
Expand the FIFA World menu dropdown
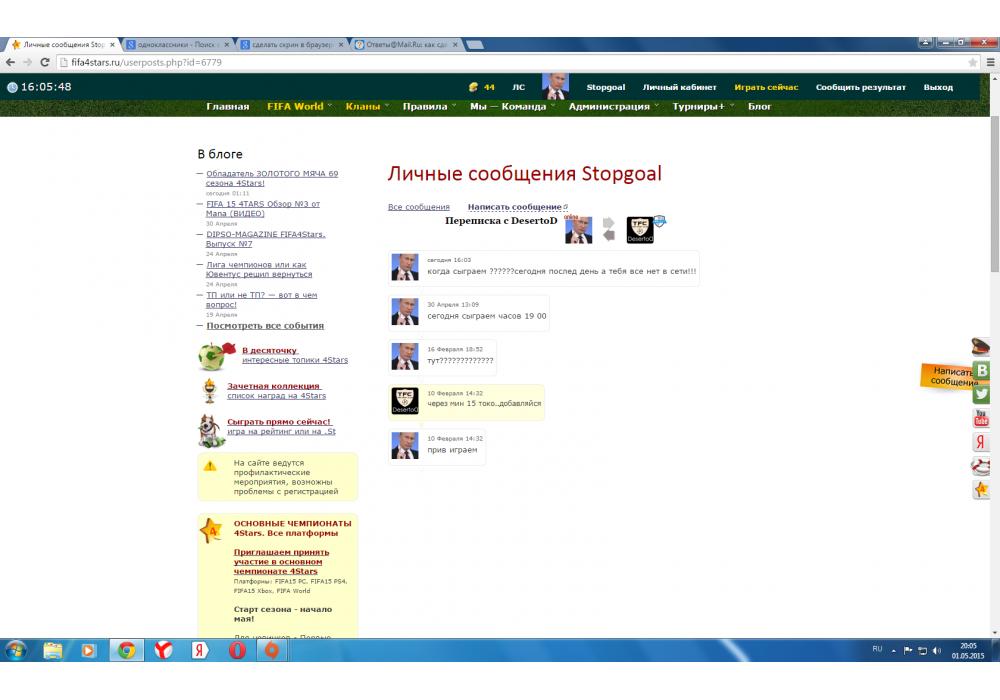(x=295, y=106)
